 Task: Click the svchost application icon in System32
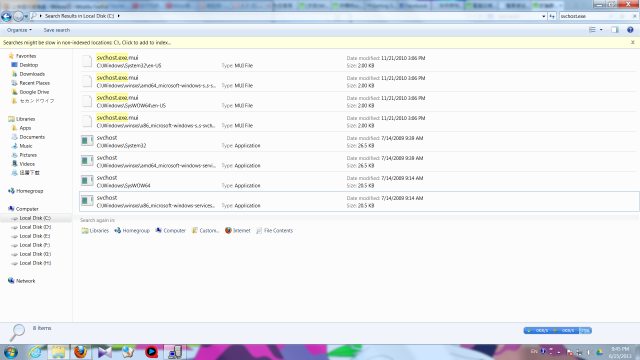pos(87,141)
